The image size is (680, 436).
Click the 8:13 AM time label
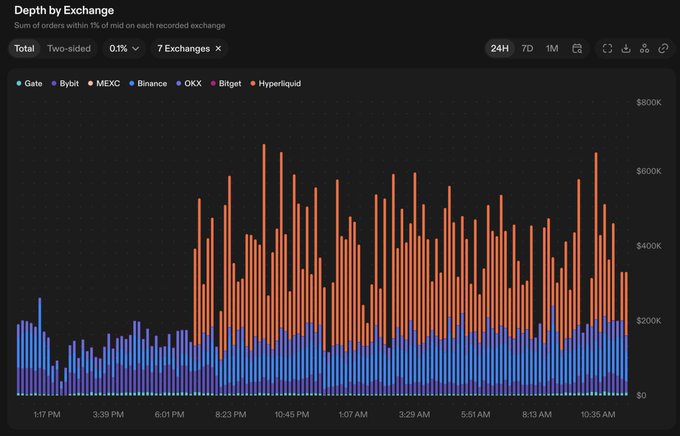pos(537,414)
